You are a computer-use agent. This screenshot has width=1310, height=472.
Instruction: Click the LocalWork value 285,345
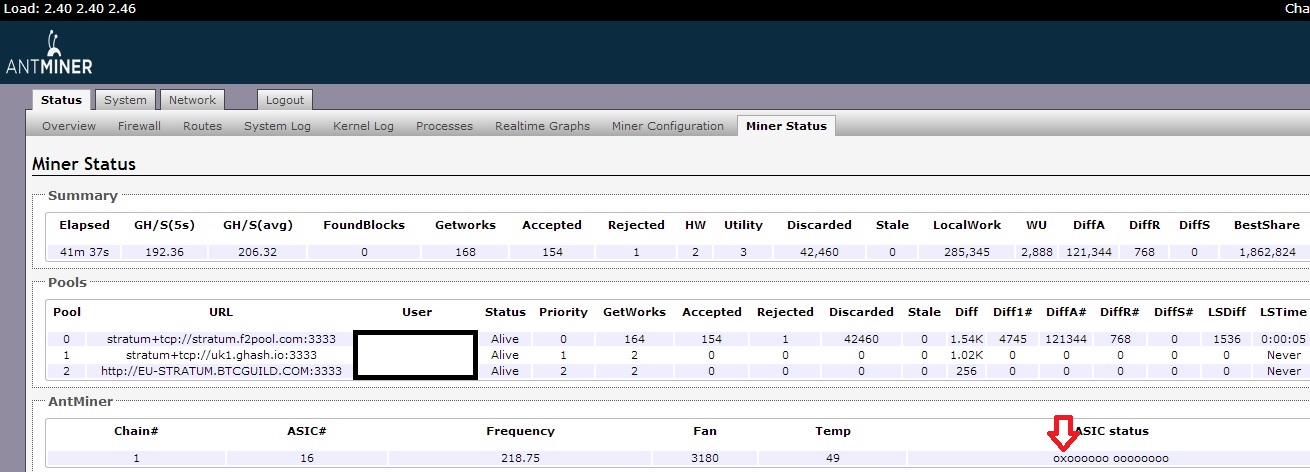966,252
